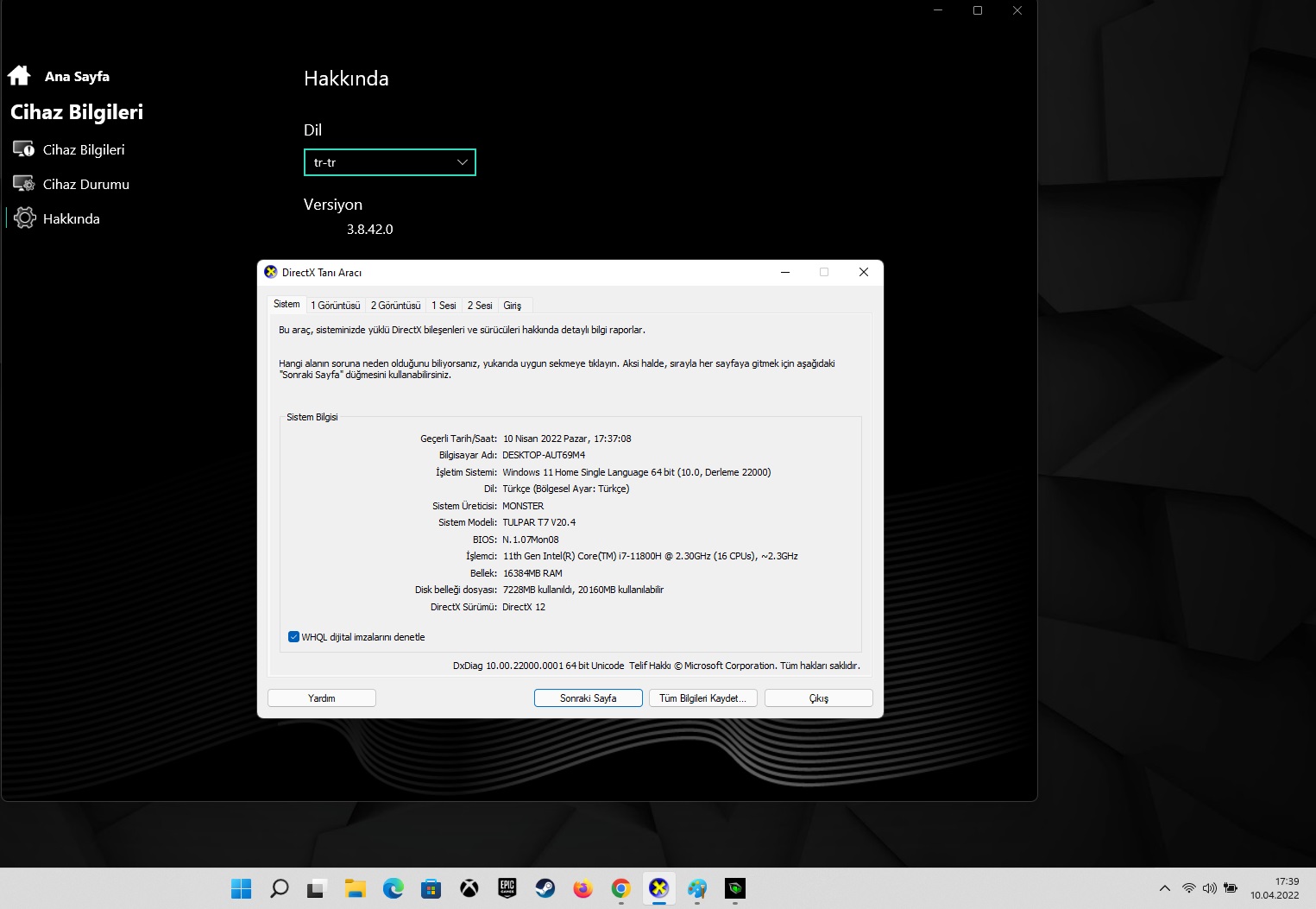
Task: Open Windows Start menu
Action: (242, 888)
